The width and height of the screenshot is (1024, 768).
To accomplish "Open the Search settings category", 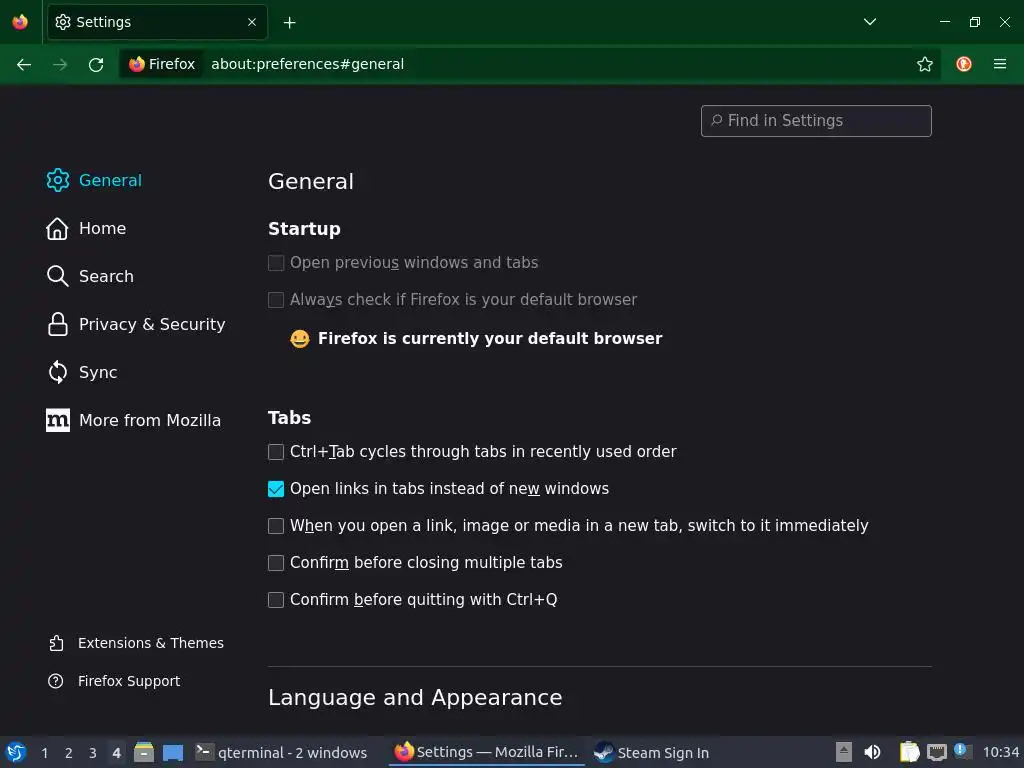I will point(89,276).
